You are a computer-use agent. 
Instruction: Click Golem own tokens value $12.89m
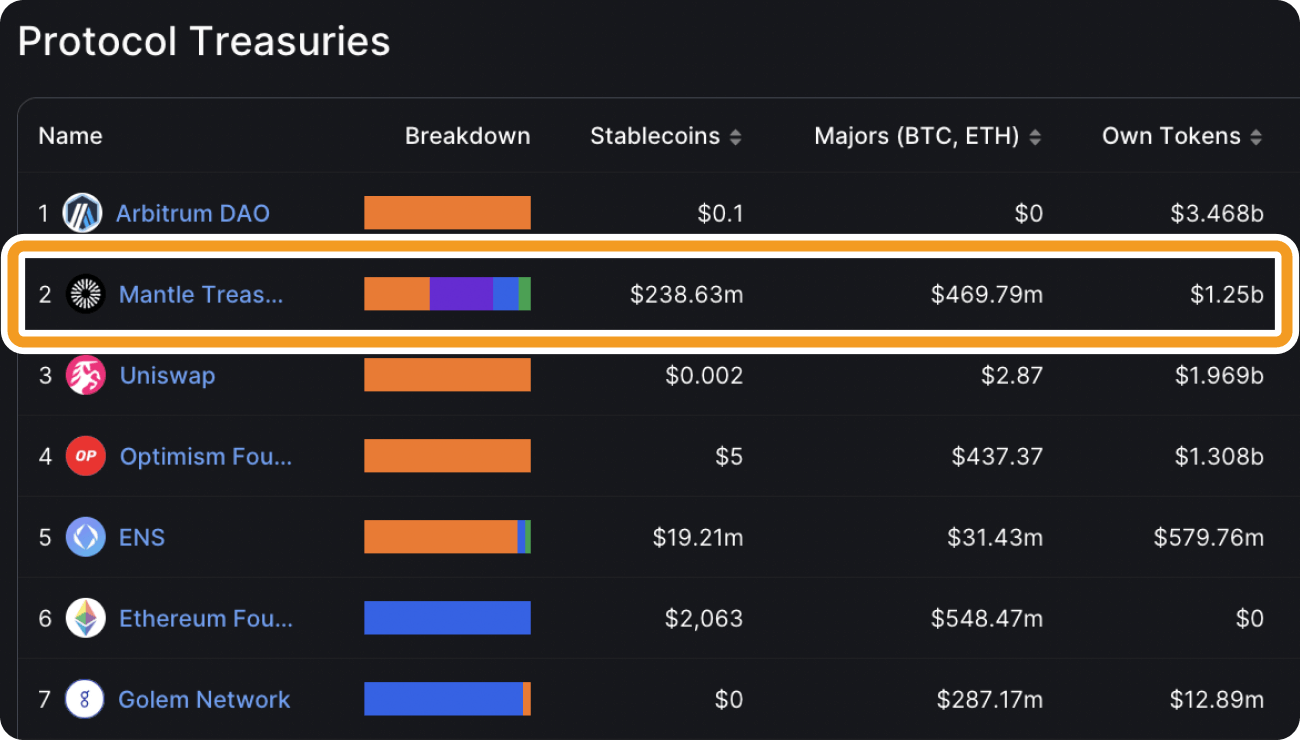pyautogui.click(x=1219, y=699)
